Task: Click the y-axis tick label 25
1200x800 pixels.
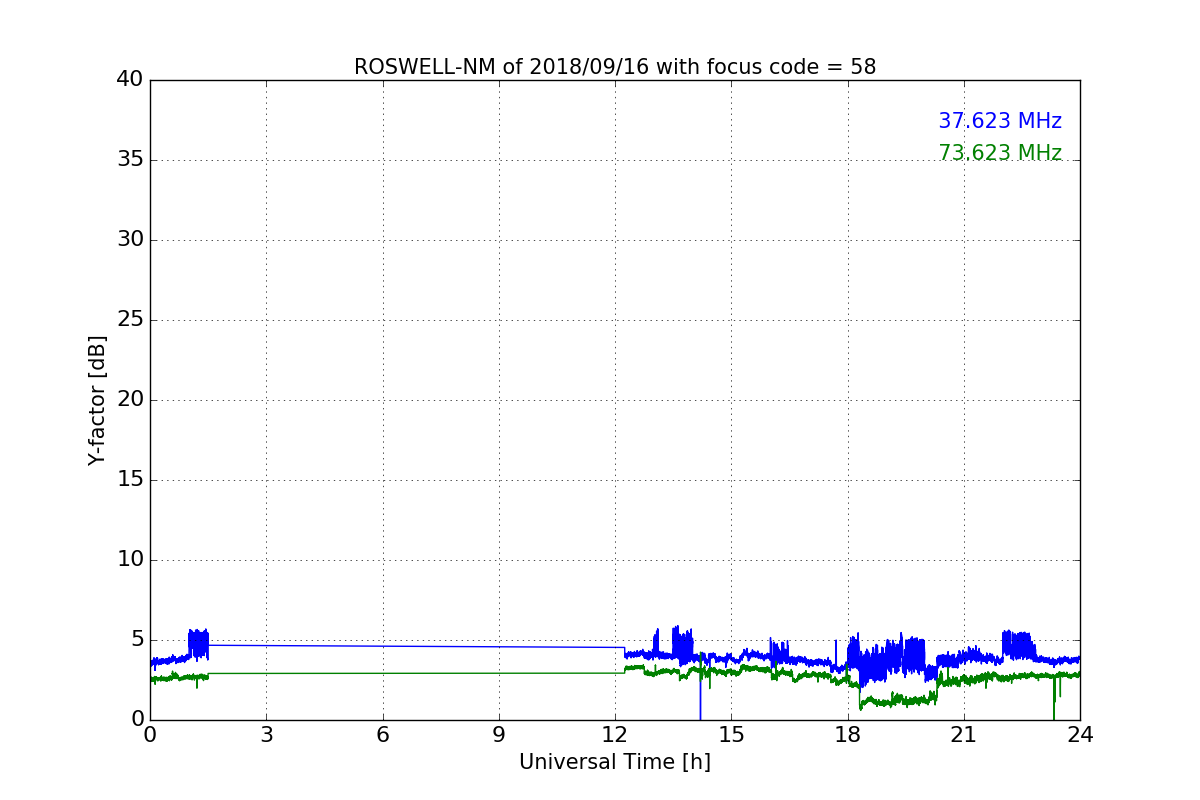Action: click(130, 320)
